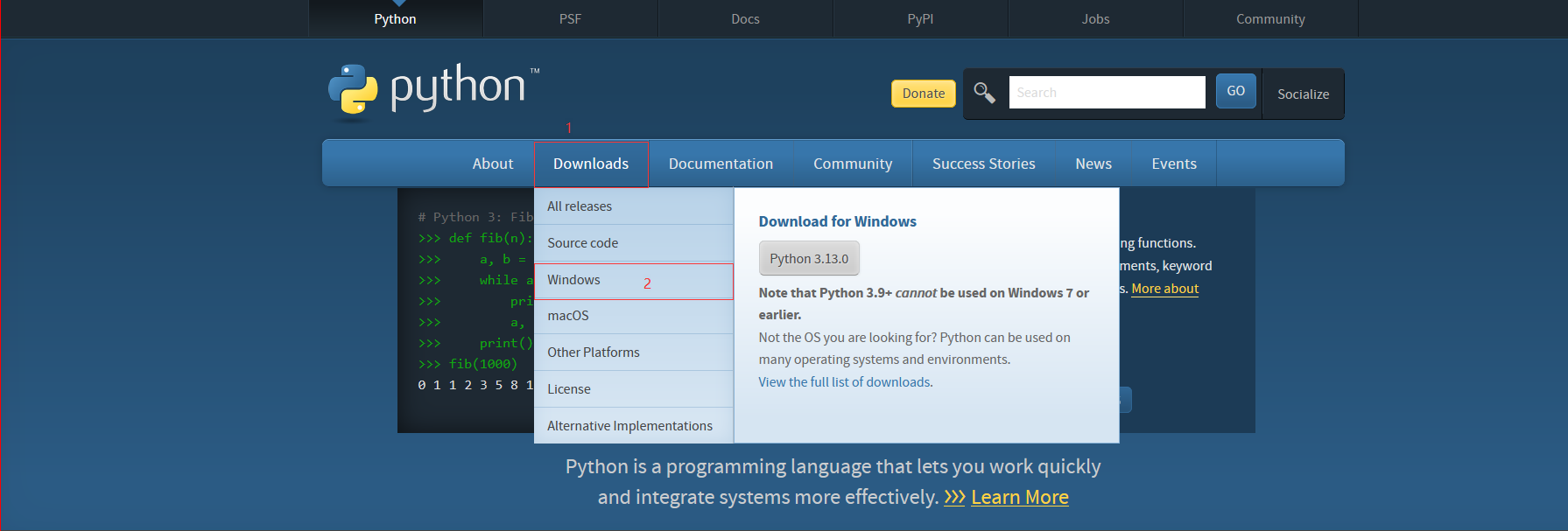Select Windows from Downloads menu

tap(634, 281)
